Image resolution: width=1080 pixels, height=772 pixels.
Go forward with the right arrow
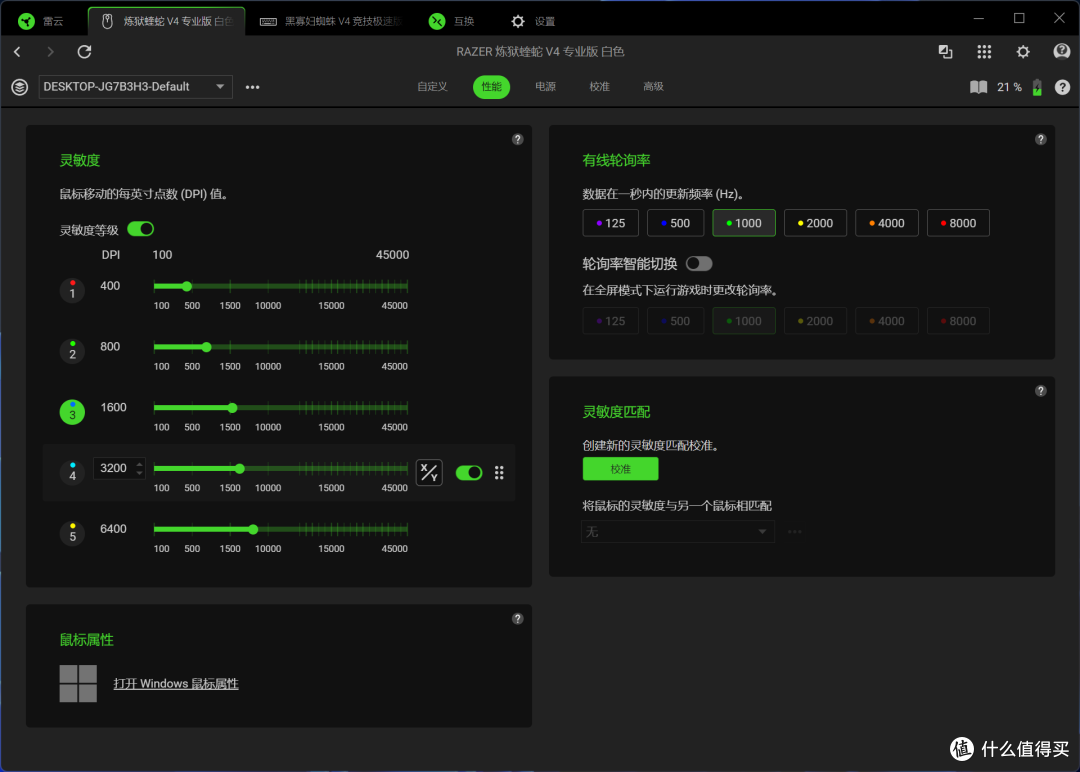point(50,52)
